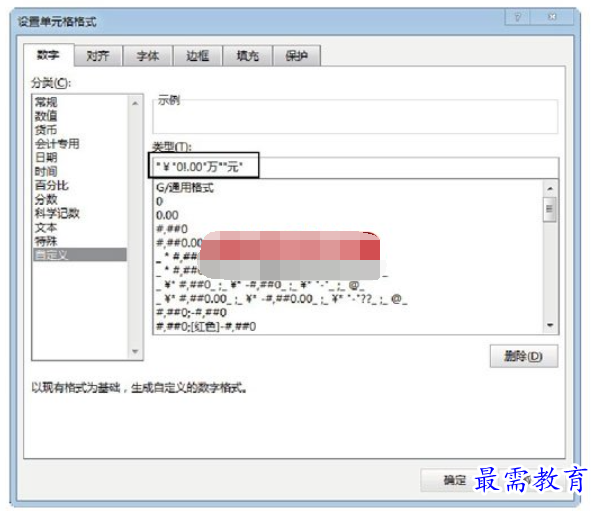Choose the 0.00 format type entry
Viewport: 596px width, 511px height.
pyautogui.click(x=167, y=215)
